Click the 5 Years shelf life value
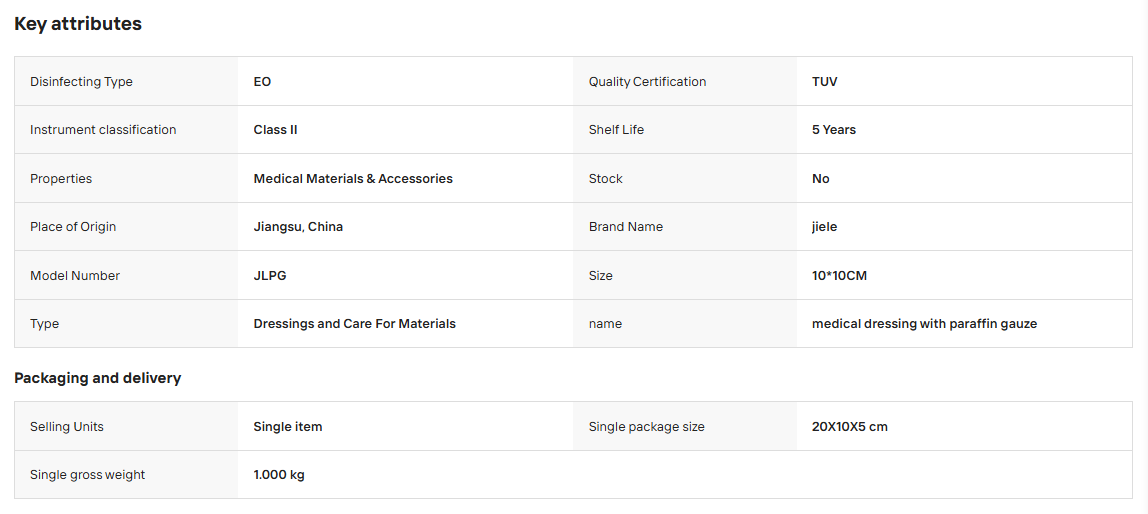Screen dimensions: 1148x514 pyautogui.click(x=834, y=130)
